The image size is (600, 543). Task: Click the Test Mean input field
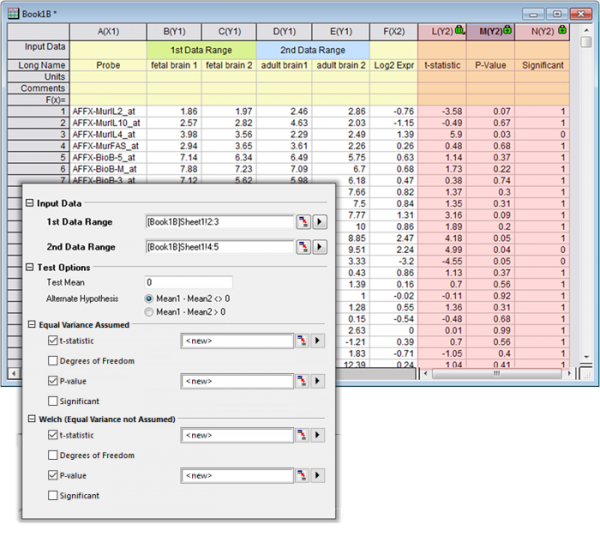pyautogui.click(x=189, y=282)
